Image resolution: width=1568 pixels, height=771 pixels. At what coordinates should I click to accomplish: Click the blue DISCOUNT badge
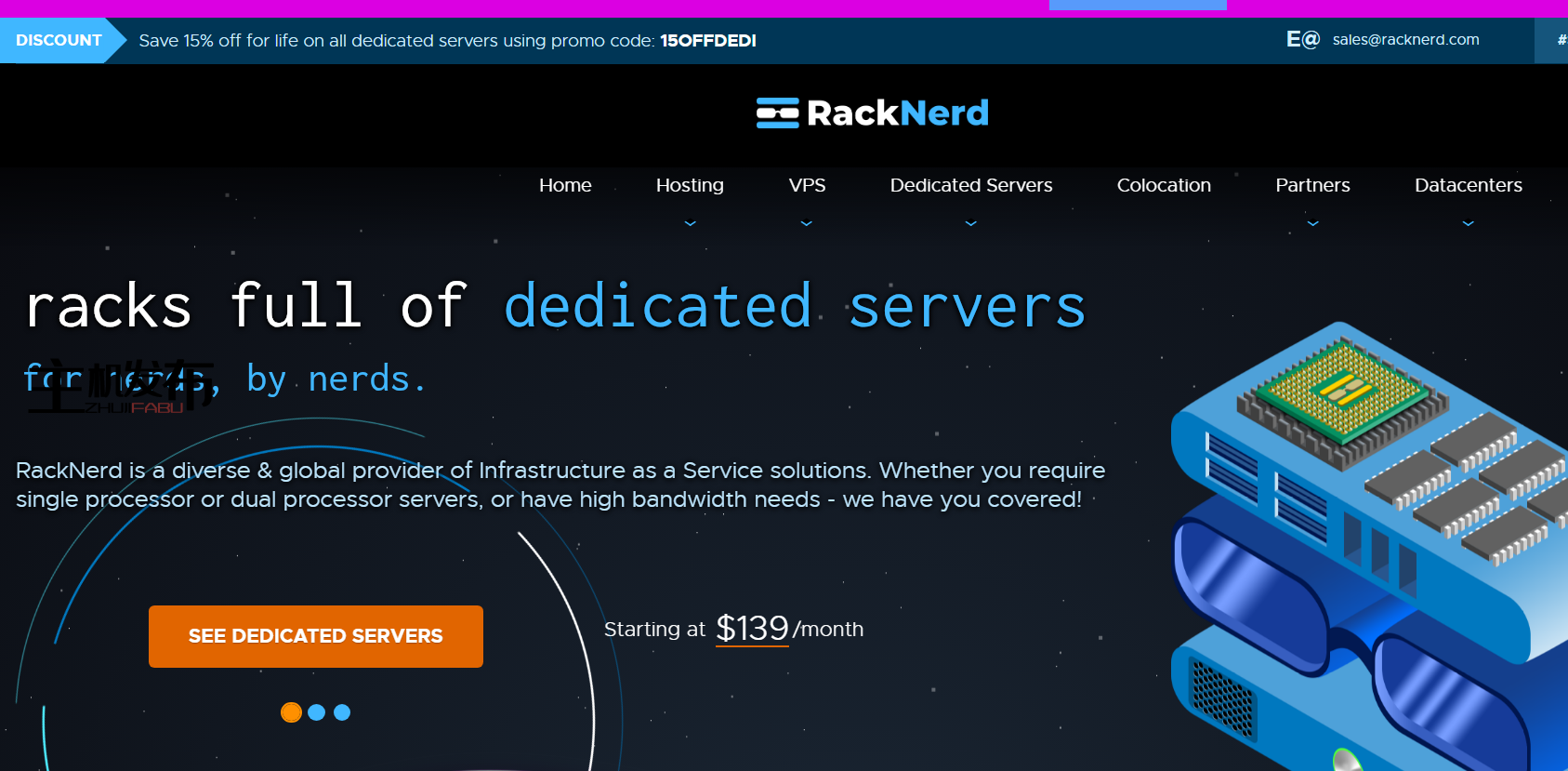coord(59,40)
